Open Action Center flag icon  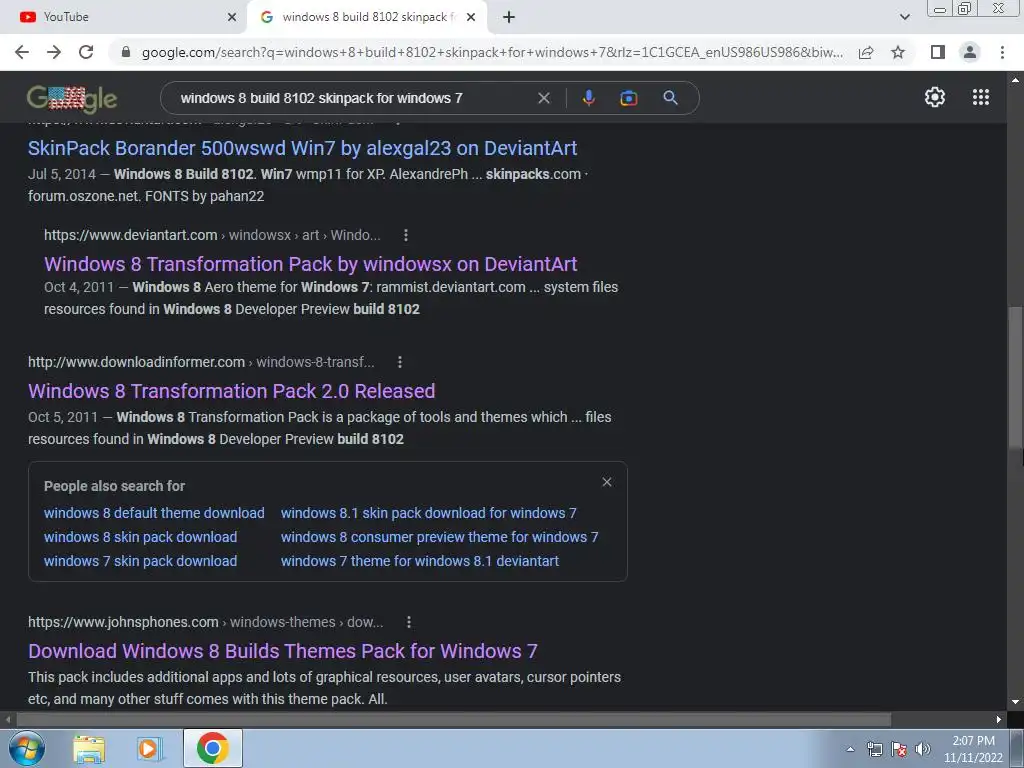899,750
